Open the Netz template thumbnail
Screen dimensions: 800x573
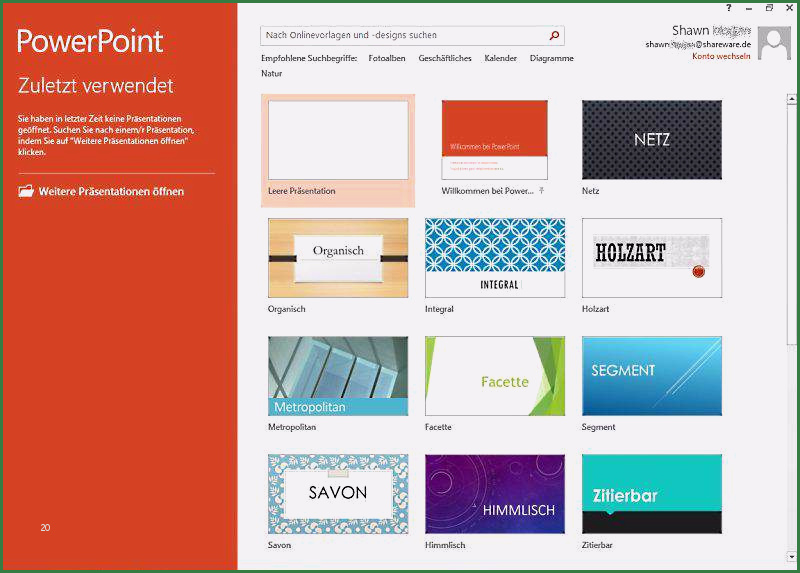[651, 140]
